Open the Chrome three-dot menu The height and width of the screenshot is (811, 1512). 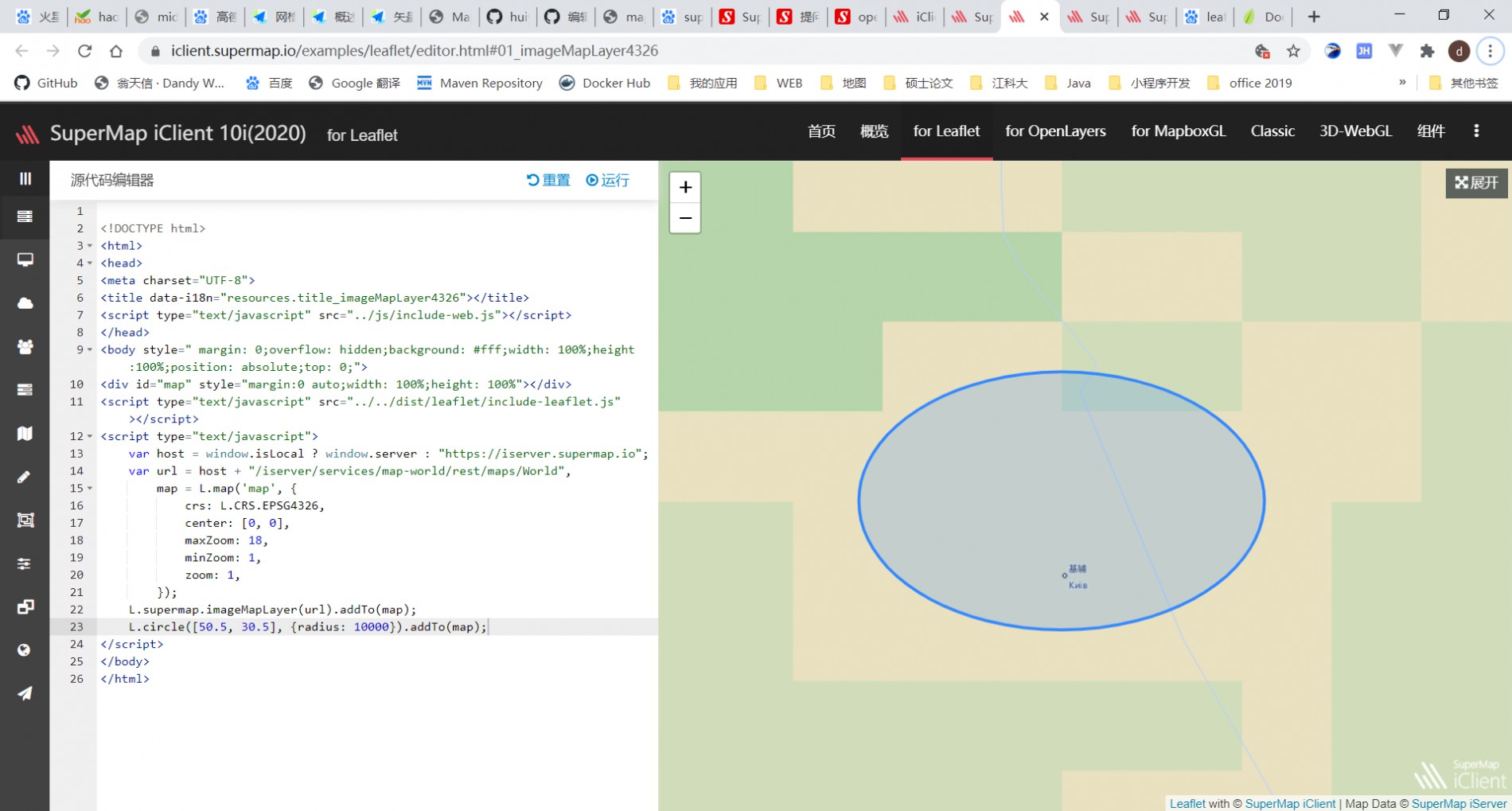point(1490,51)
